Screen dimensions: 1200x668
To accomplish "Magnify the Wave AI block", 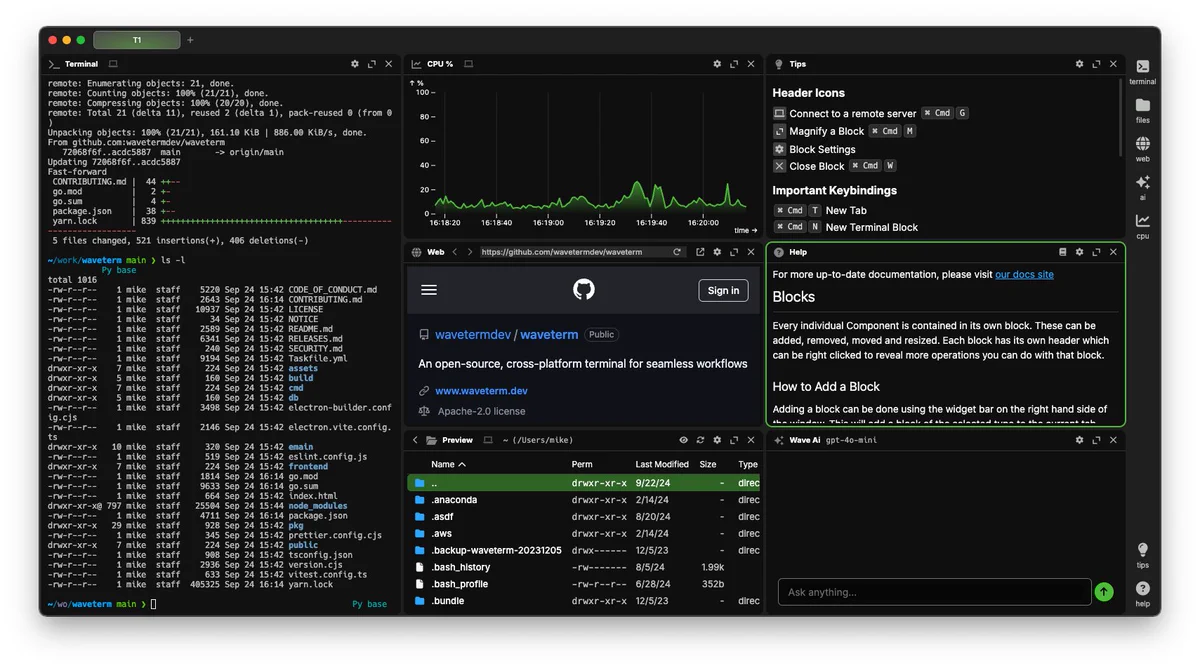I will (1096, 440).
